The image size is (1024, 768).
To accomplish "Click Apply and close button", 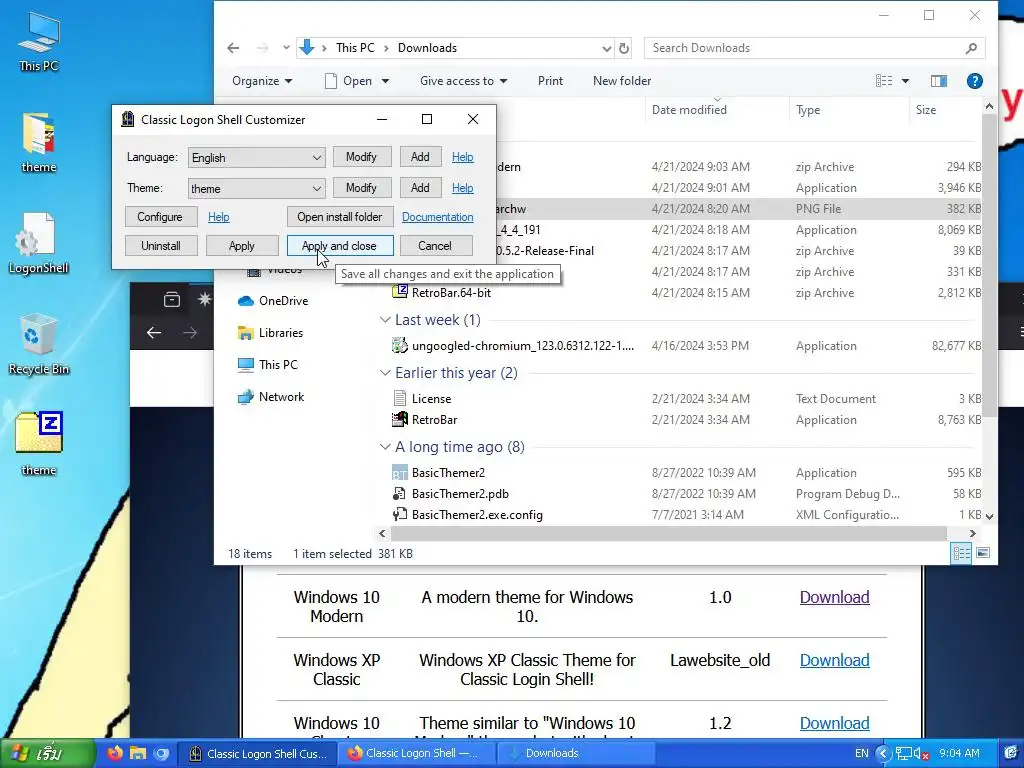I will (x=340, y=246).
